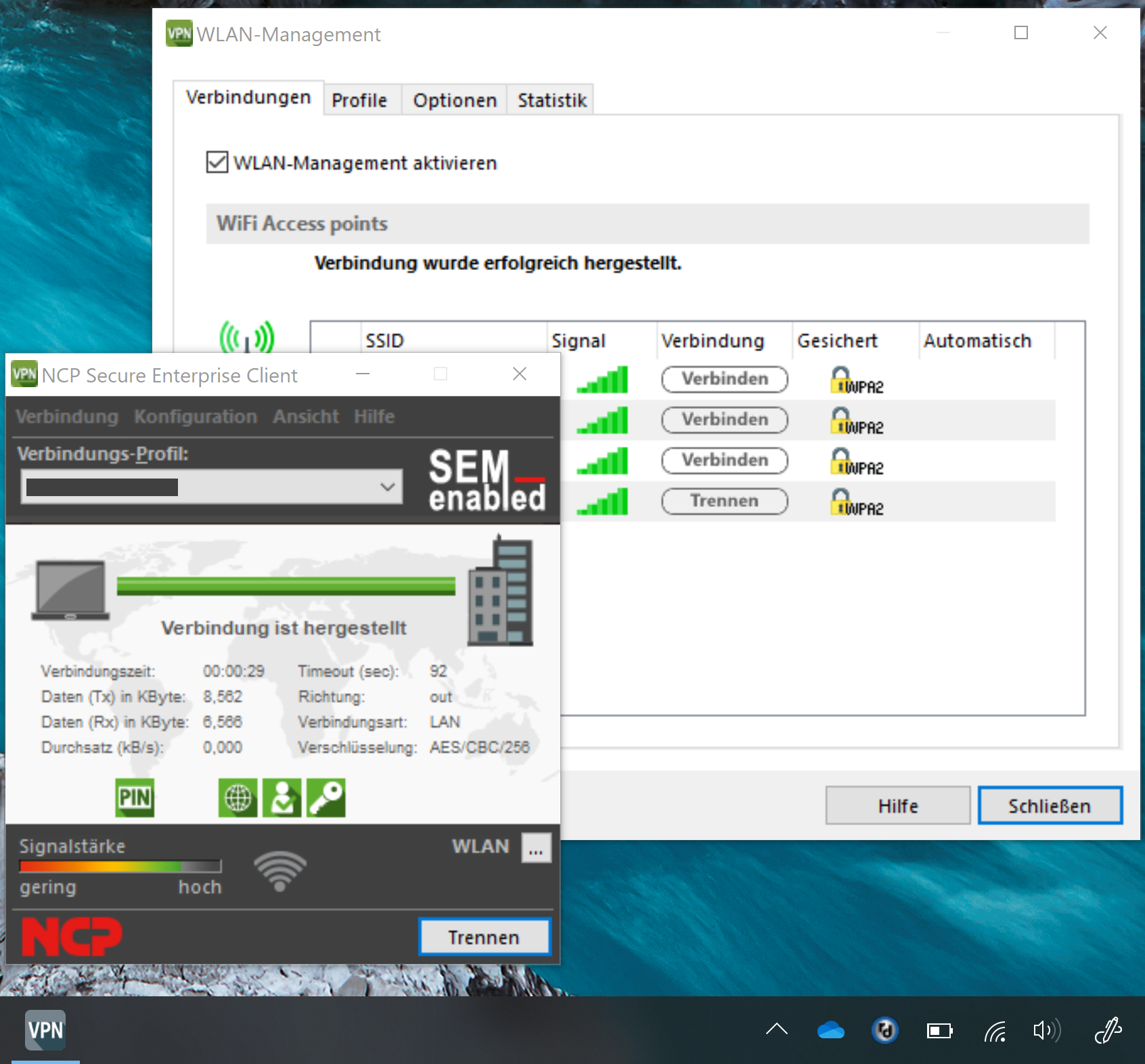Viewport: 1145px width, 1064px height.
Task: Open the Verbindung menu in NCP client
Action: (67, 416)
